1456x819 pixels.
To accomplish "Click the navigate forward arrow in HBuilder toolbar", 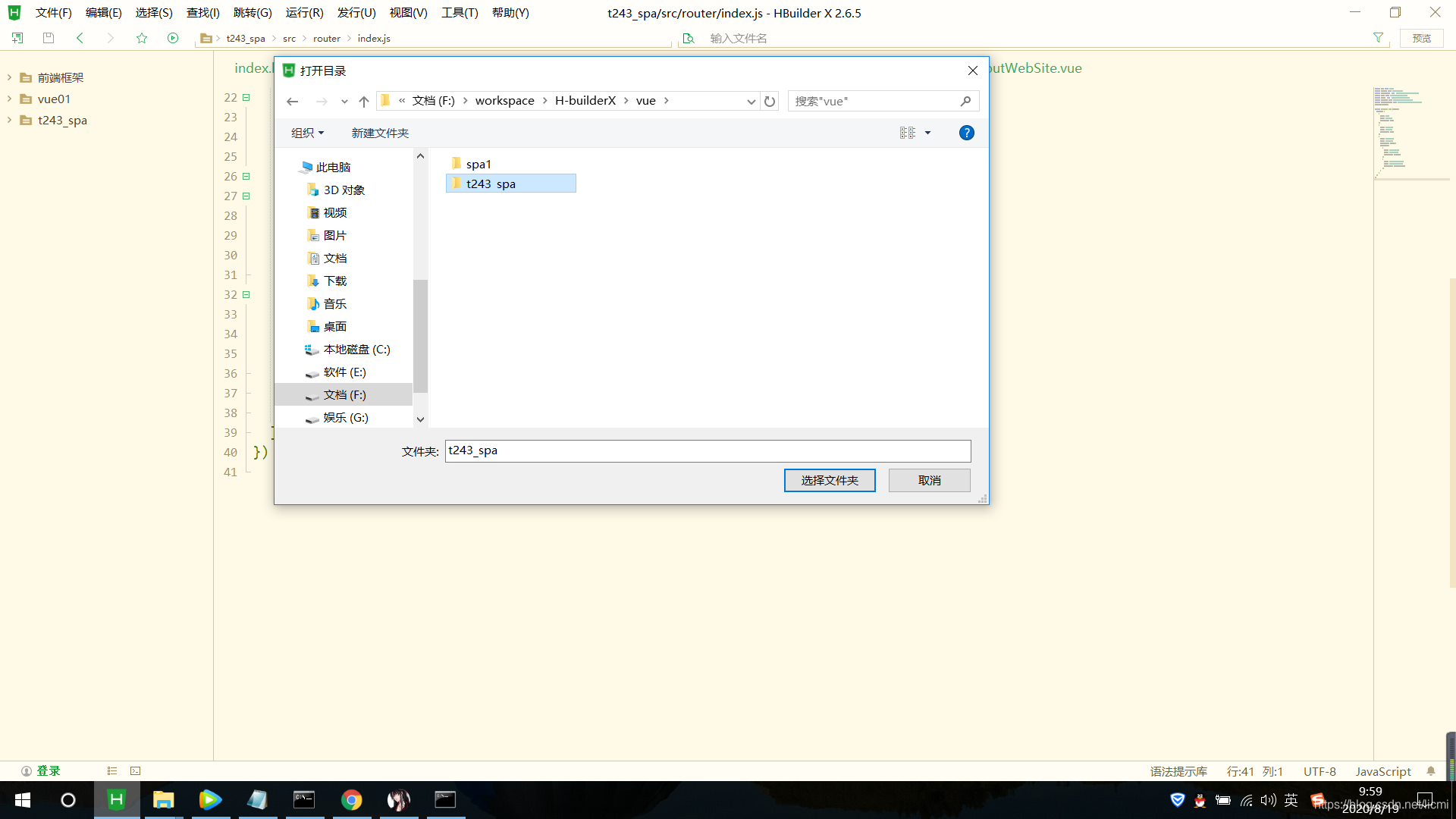I will coord(111,38).
